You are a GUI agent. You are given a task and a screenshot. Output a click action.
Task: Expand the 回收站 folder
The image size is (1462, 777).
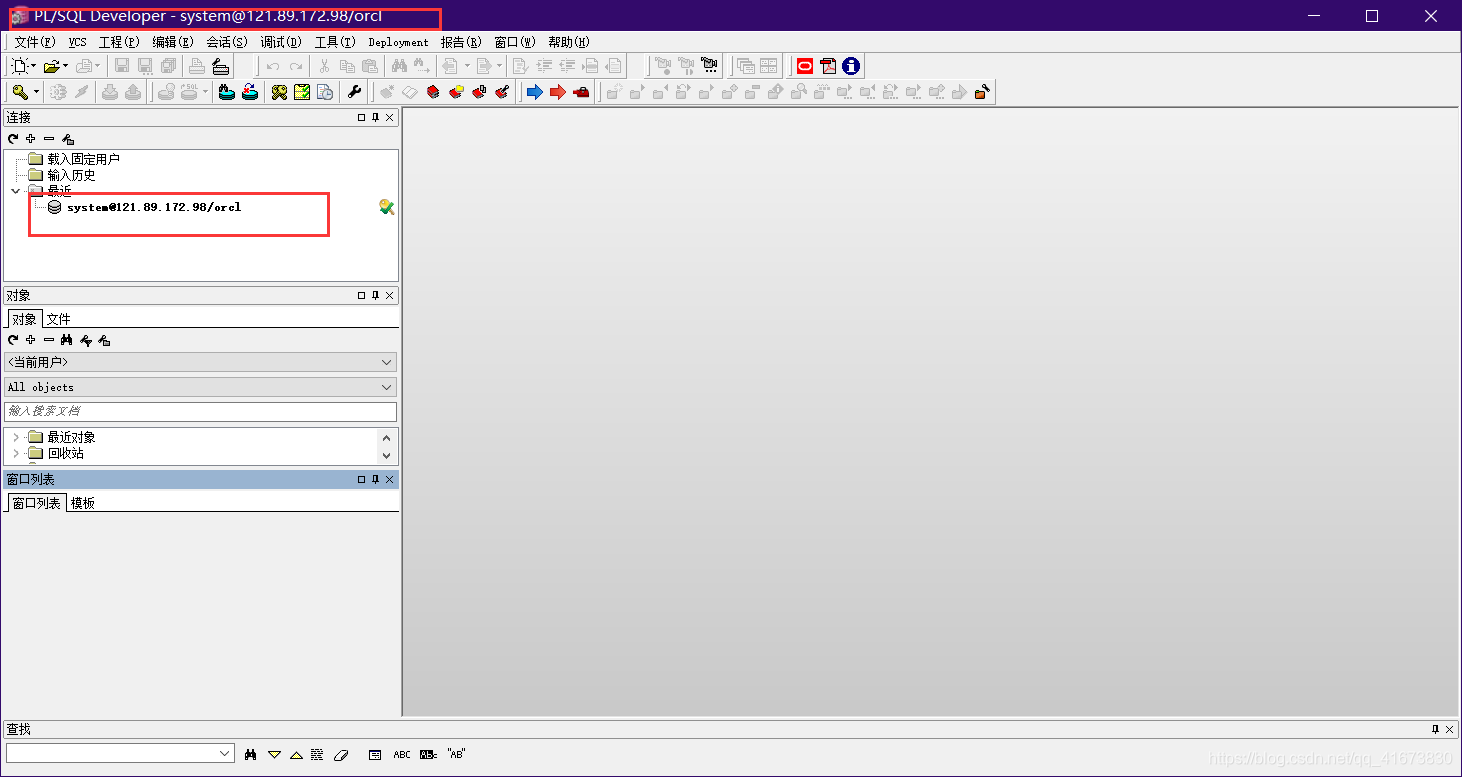point(15,453)
